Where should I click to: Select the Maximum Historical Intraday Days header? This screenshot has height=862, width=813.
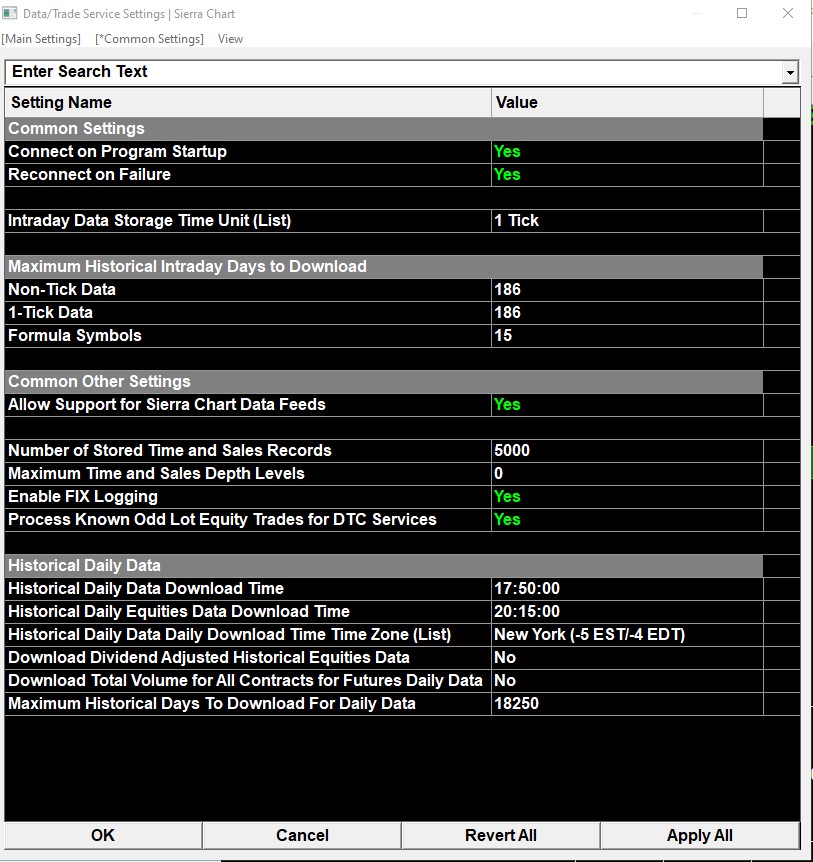(384, 267)
